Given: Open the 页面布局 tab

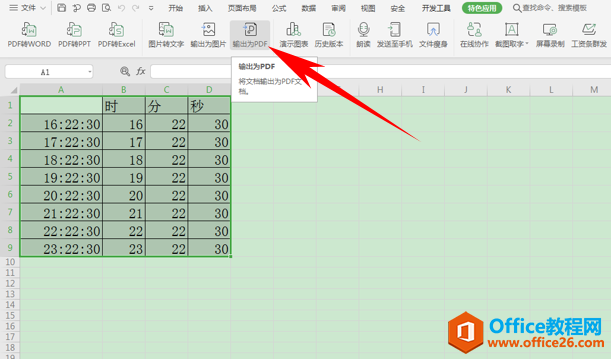Looking at the screenshot, I should click(x=242, y=8).
